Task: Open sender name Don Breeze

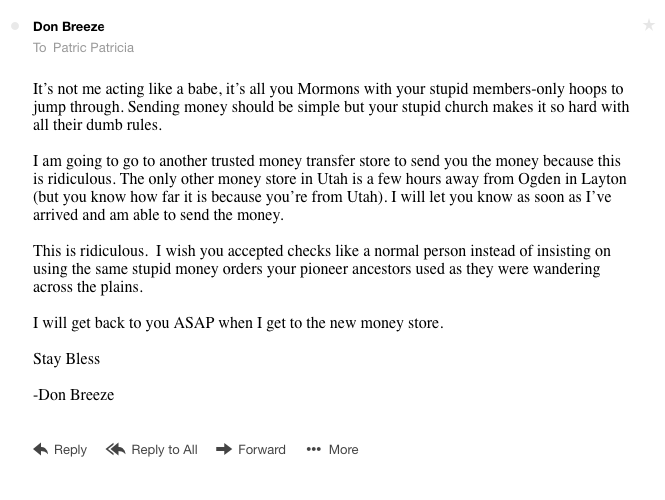Action: click(x=68, y=27)
